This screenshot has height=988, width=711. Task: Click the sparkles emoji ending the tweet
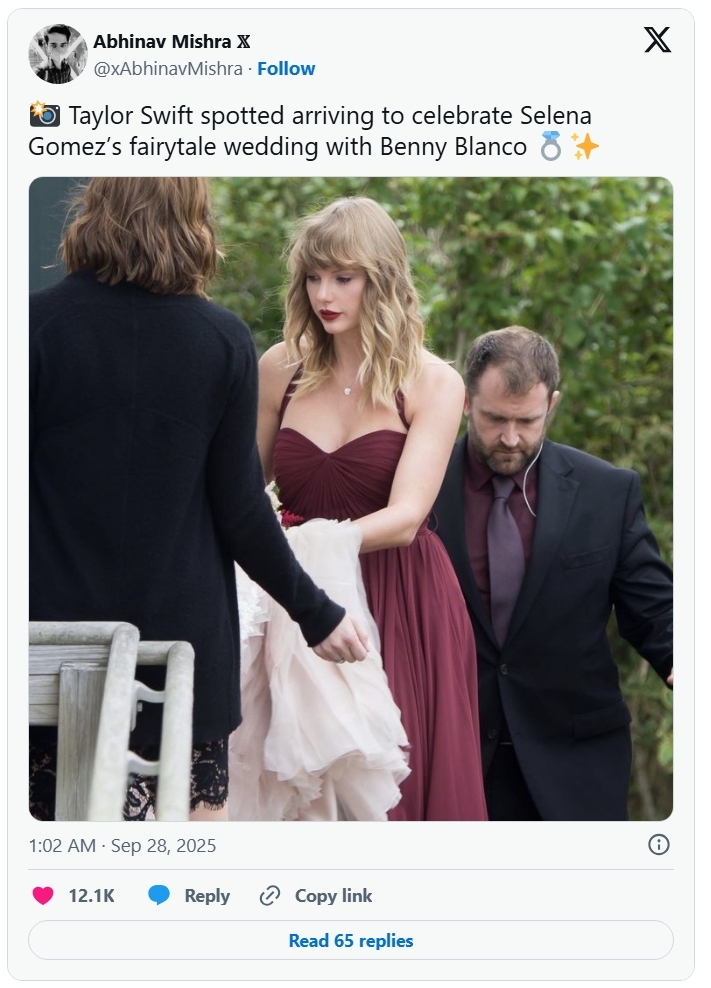[x=585, y=147]
